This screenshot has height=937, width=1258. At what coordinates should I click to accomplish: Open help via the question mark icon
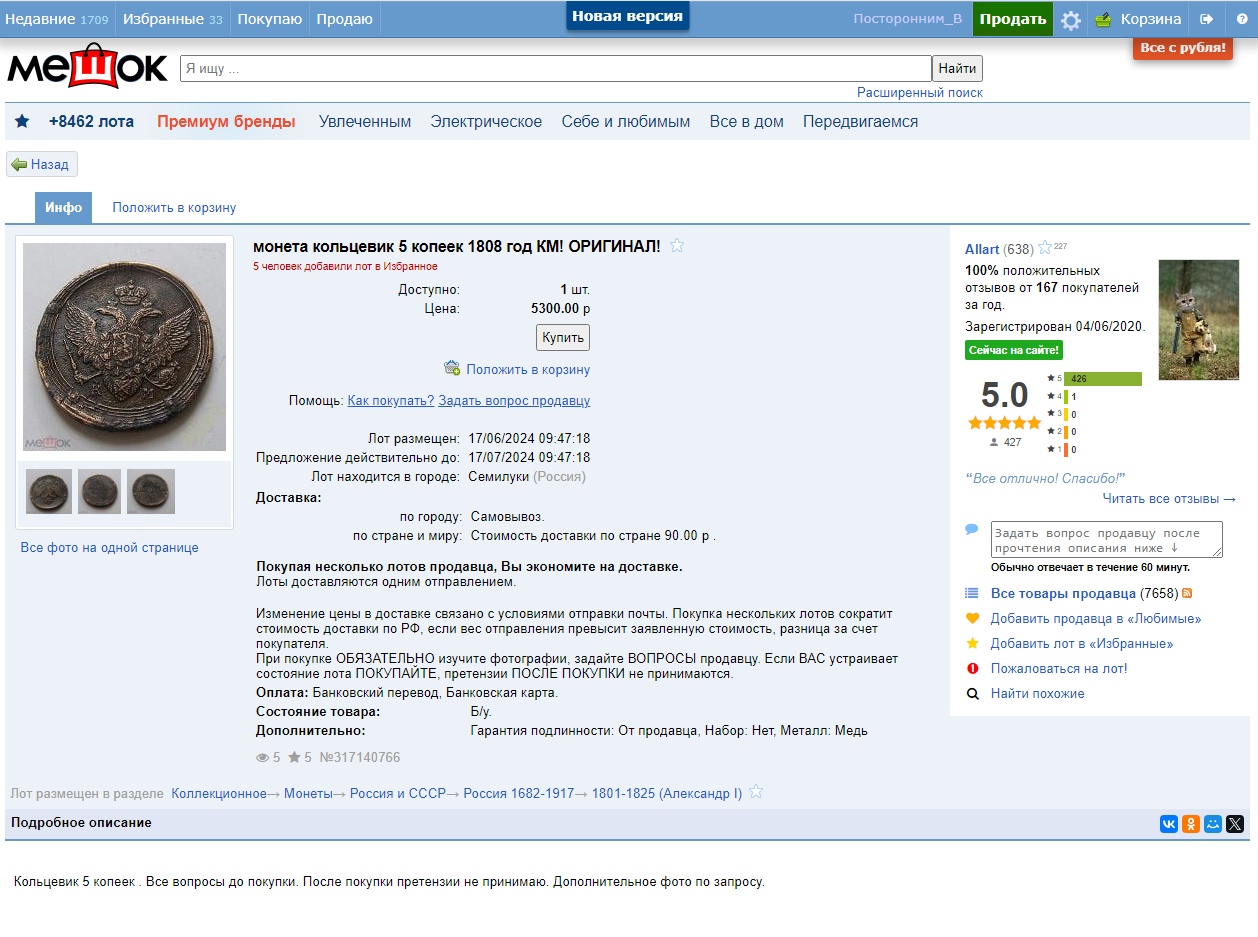(x=1242, y=19)
